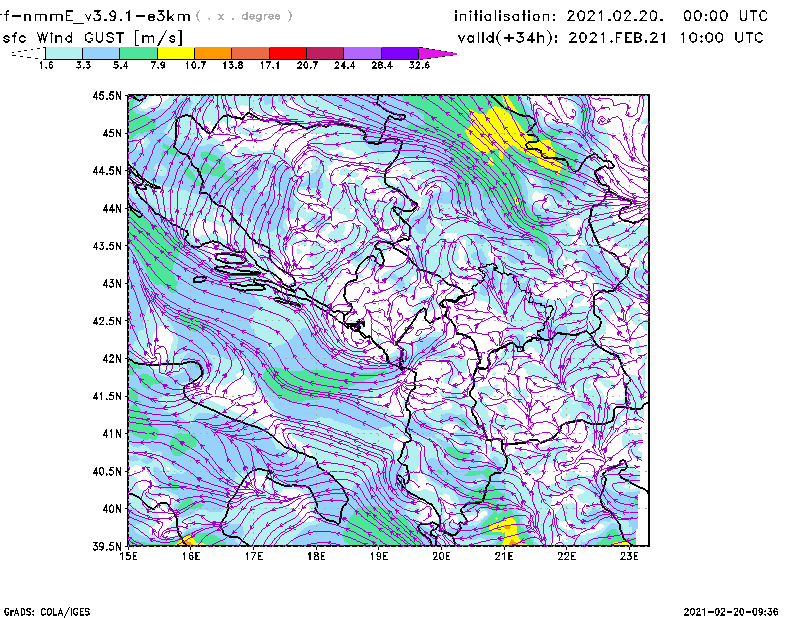Click the initialisation date 2021.02.20 text
This screenshot has height=618, width=800.
click(610, 16)
